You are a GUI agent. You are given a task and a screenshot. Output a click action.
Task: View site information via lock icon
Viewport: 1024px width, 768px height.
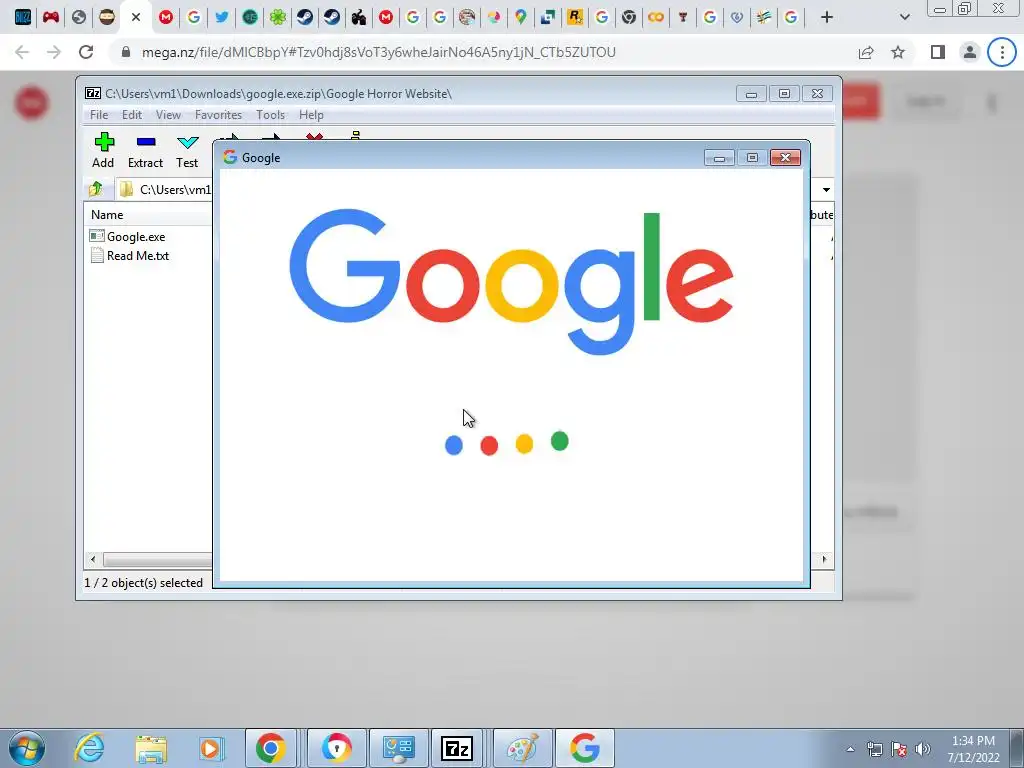coord(126,52)
